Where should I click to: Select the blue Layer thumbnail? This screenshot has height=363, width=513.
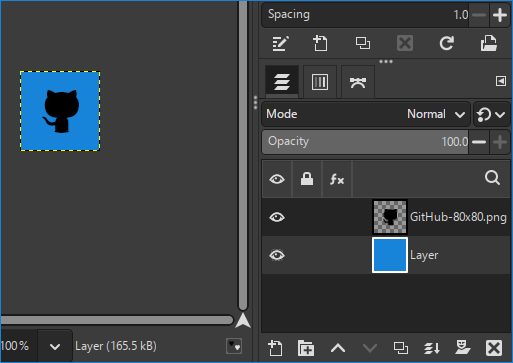390,255
